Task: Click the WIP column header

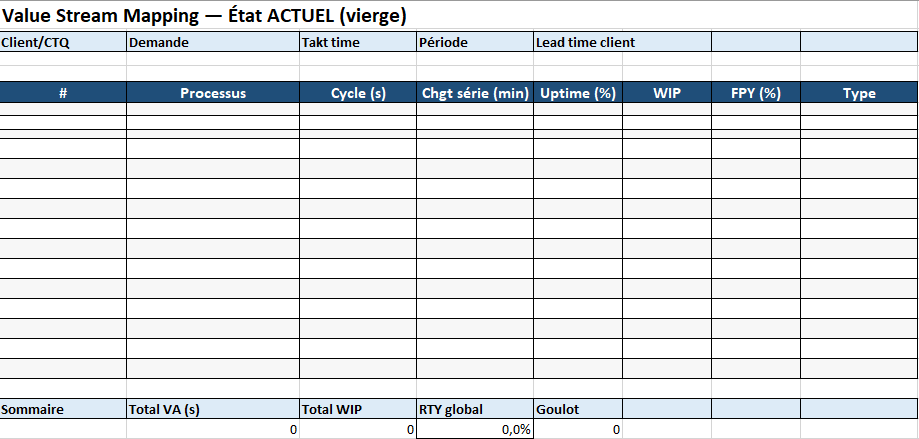Action: (x=666, y=93)
